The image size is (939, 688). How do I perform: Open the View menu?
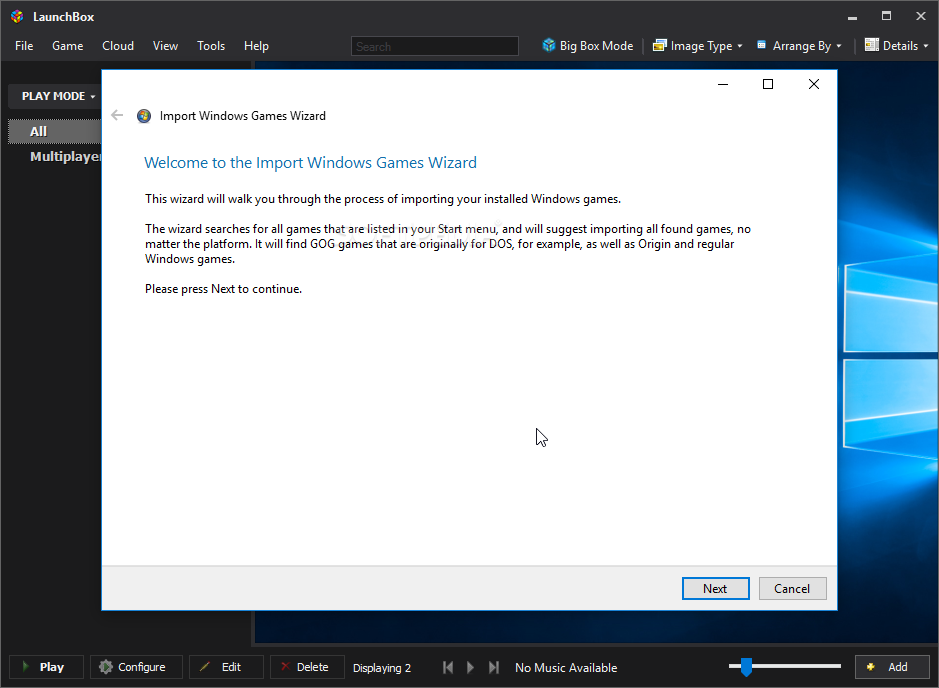tap(165, 46)
